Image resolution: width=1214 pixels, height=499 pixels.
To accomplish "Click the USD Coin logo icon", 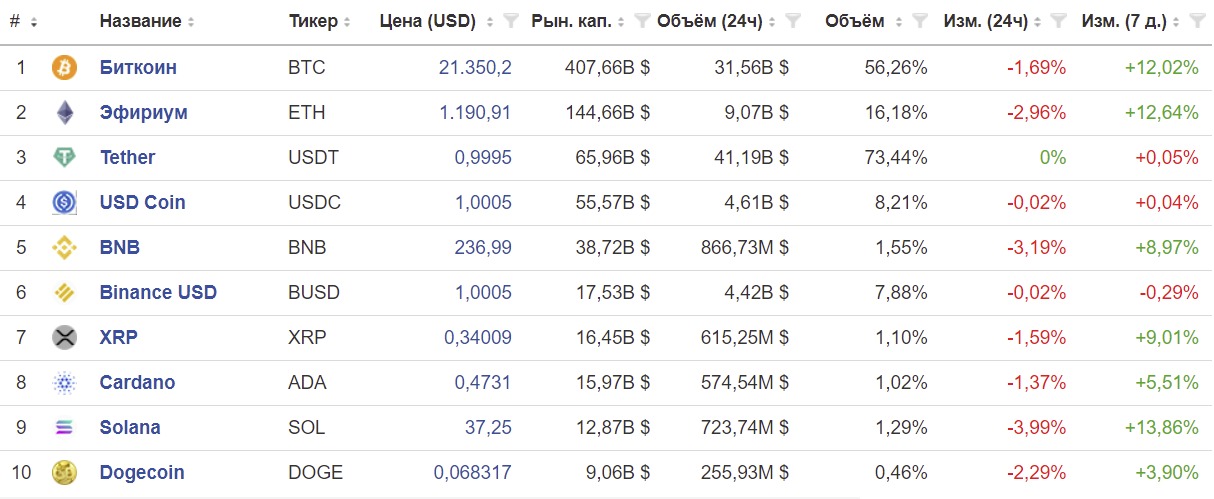I will click(x=64, y=202).
